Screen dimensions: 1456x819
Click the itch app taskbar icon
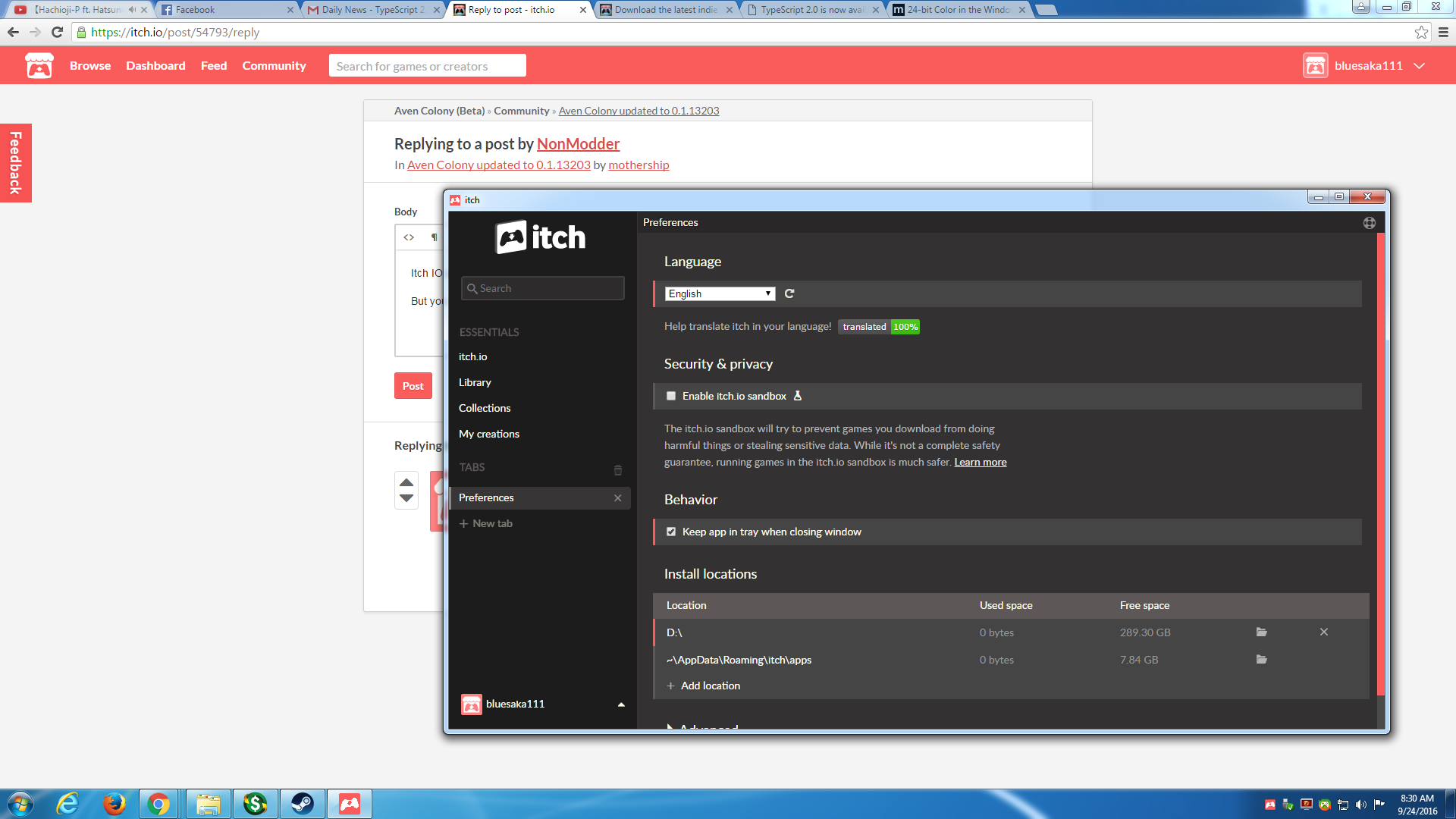pos(350,804)
